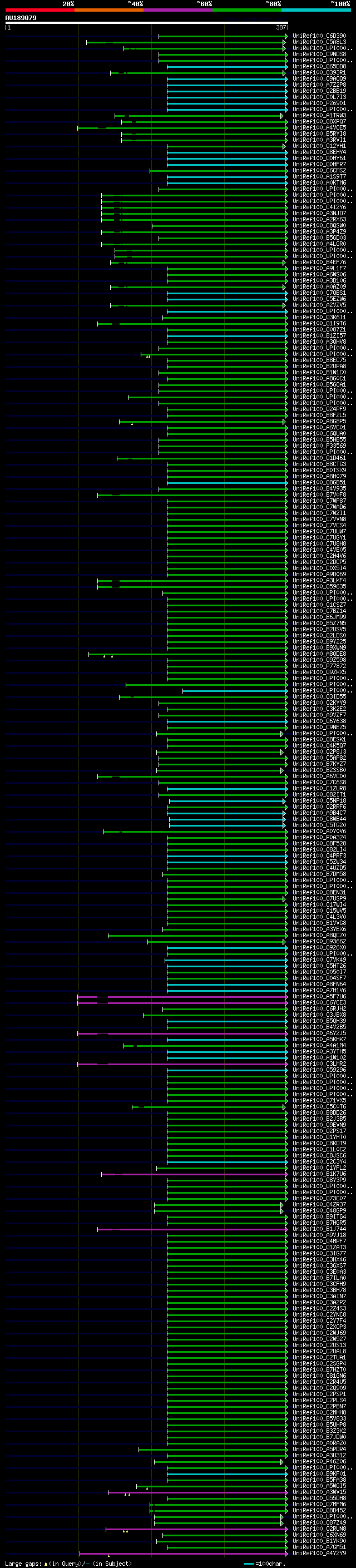Click the cyan alignment bar for UniRef100_Q9AQQ9
Viewport: 356px width, 1568px height.
(x=227, y=79)
